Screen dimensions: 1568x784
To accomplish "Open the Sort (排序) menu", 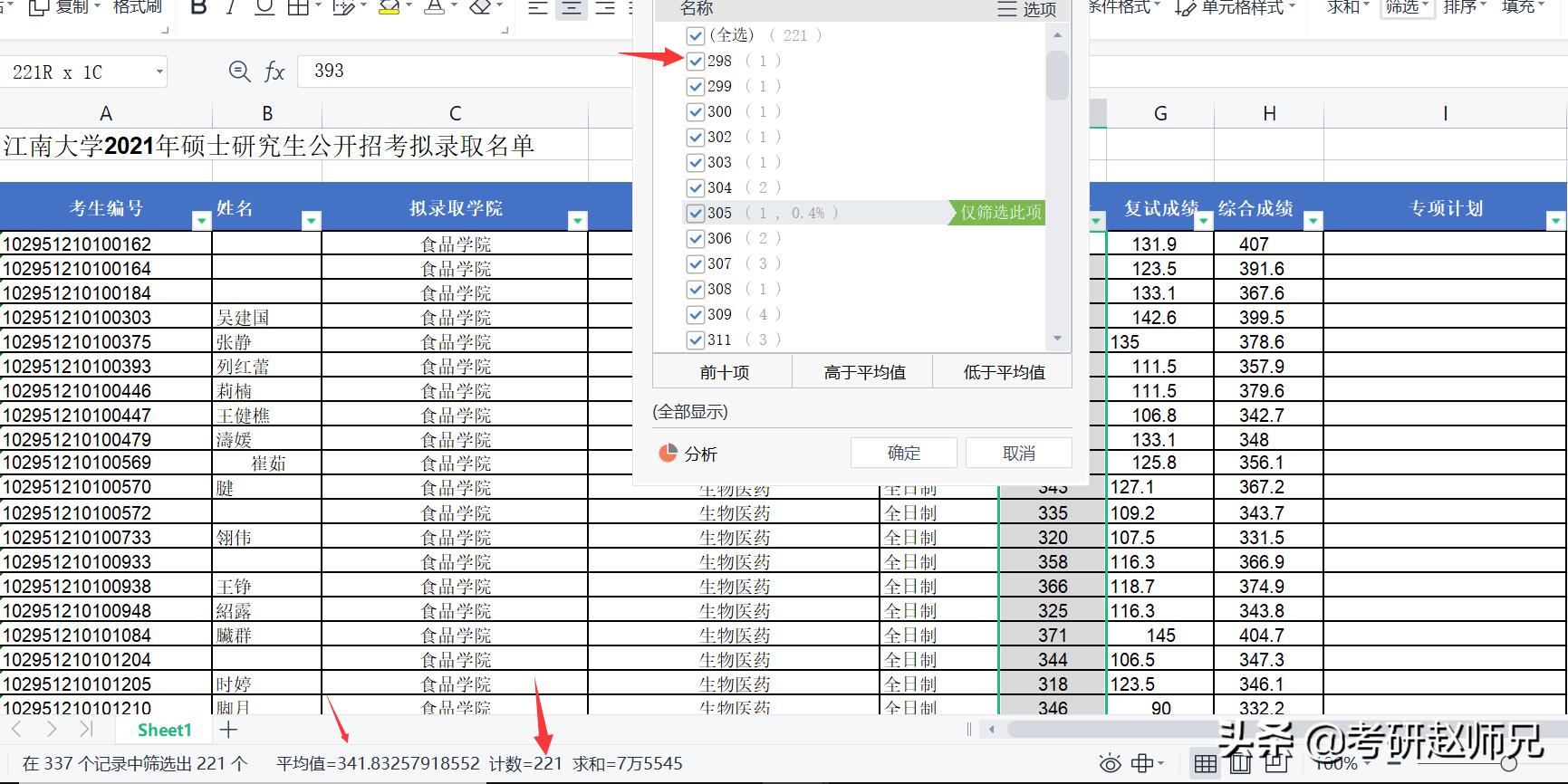I will (1464, 7).
